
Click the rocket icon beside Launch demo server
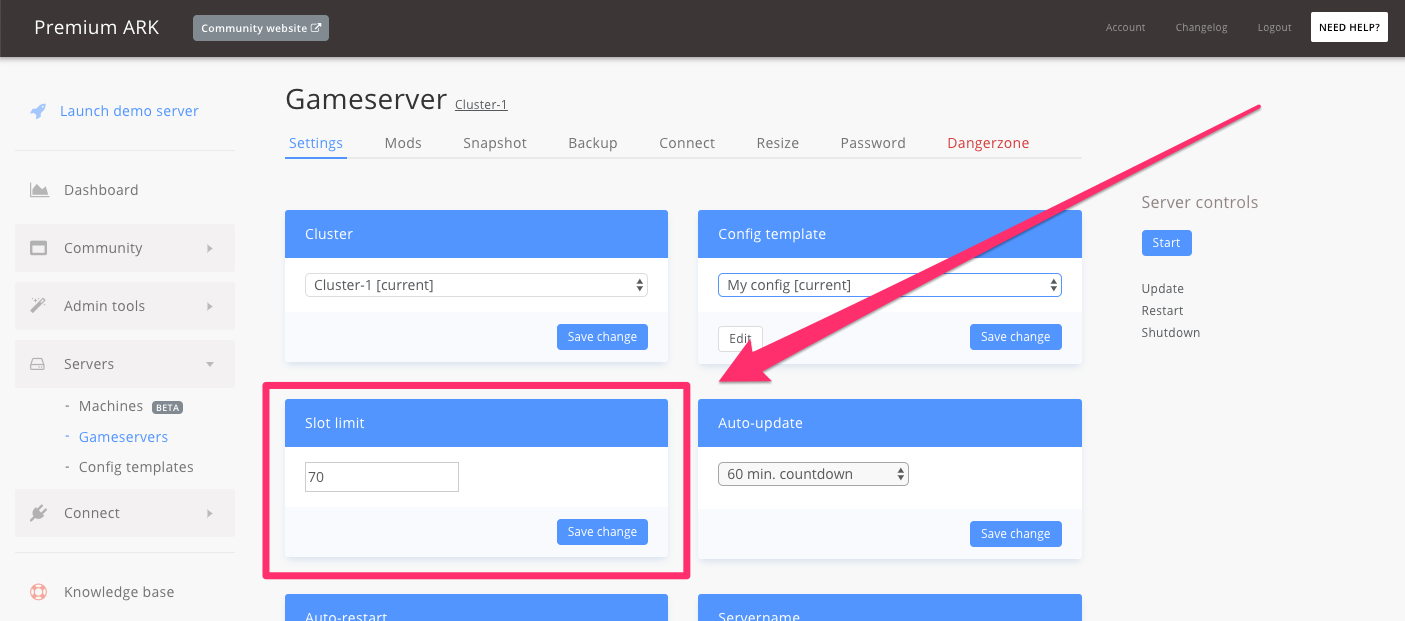point(38,111)
